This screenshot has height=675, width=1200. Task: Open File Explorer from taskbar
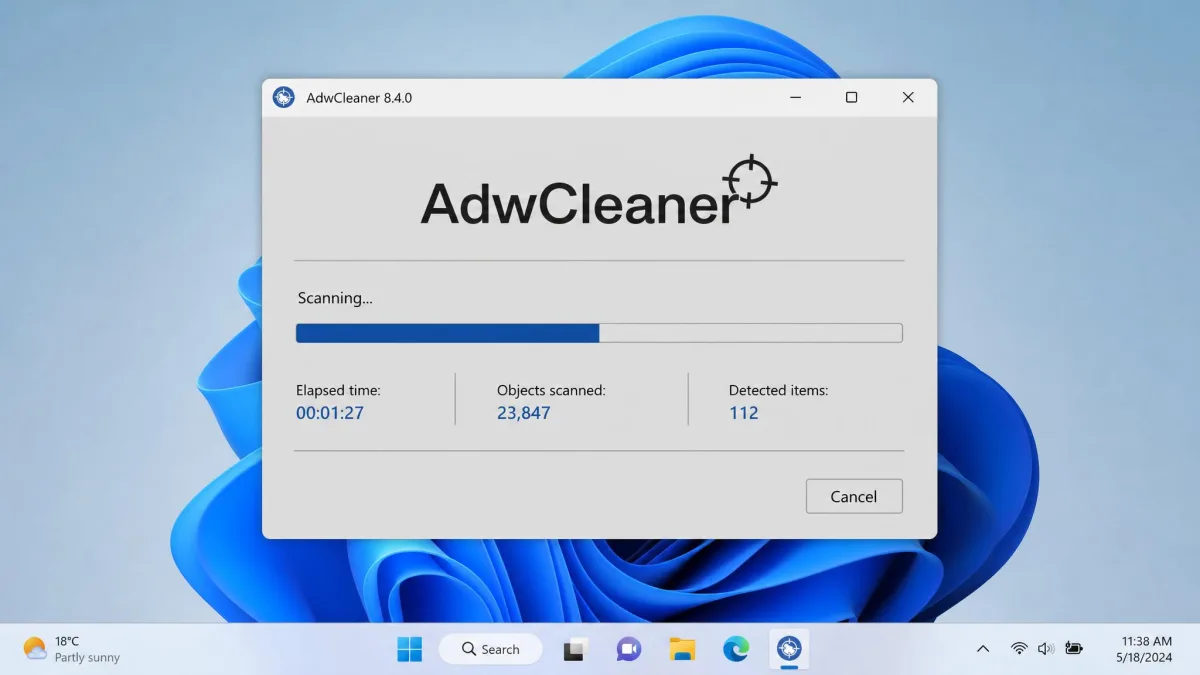(x=682, y=649)
